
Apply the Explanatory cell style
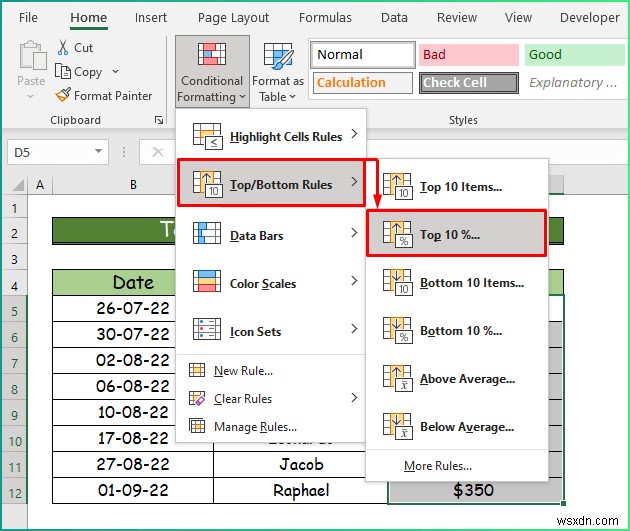tap(575, 83)
